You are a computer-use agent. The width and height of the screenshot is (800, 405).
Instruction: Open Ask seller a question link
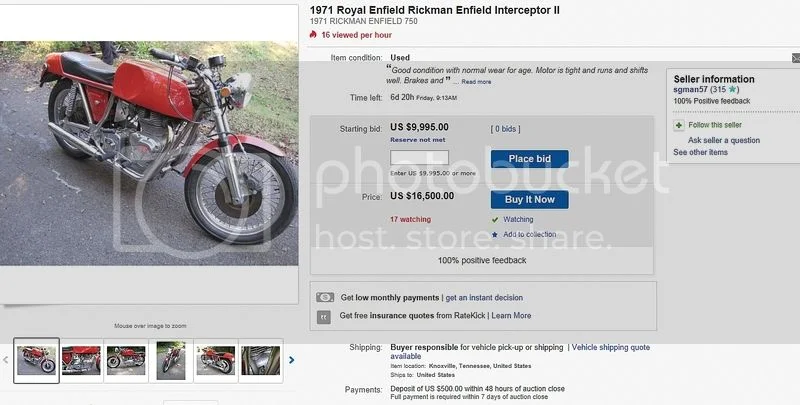[x=724, y=140]
